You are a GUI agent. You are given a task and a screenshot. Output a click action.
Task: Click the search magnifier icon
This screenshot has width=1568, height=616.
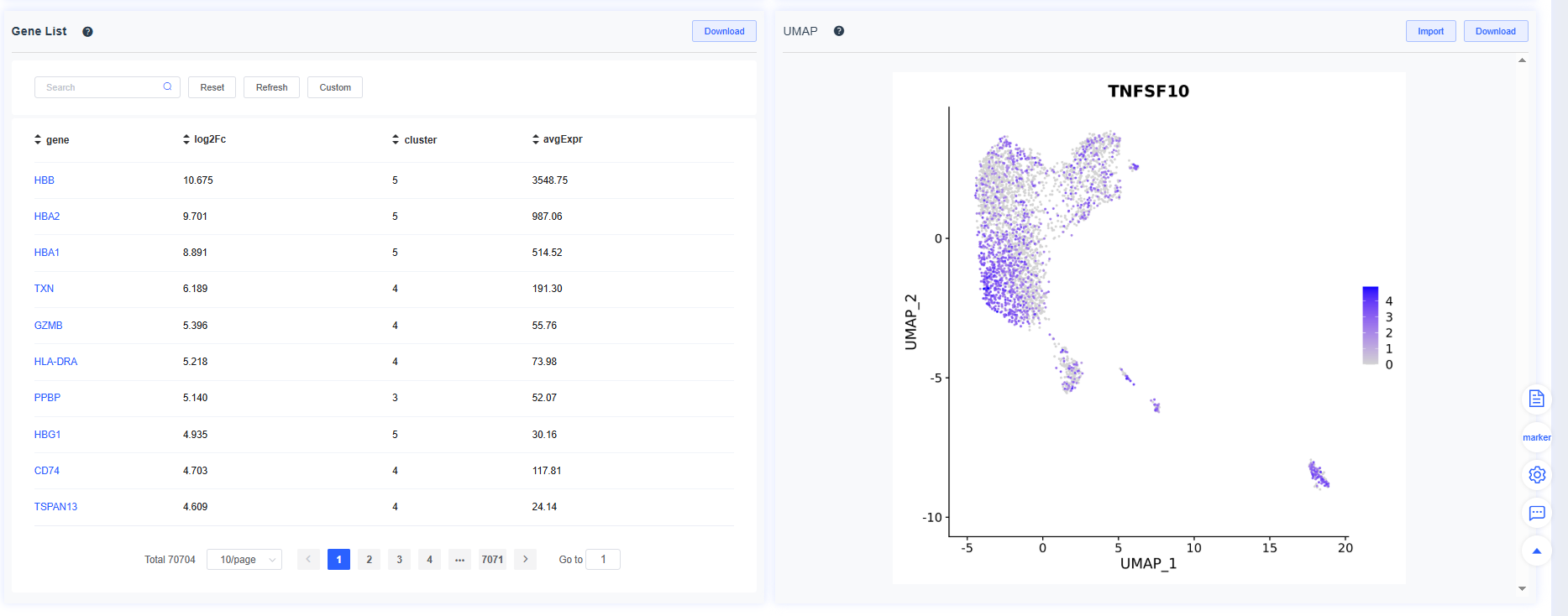(x=167, y=86)
